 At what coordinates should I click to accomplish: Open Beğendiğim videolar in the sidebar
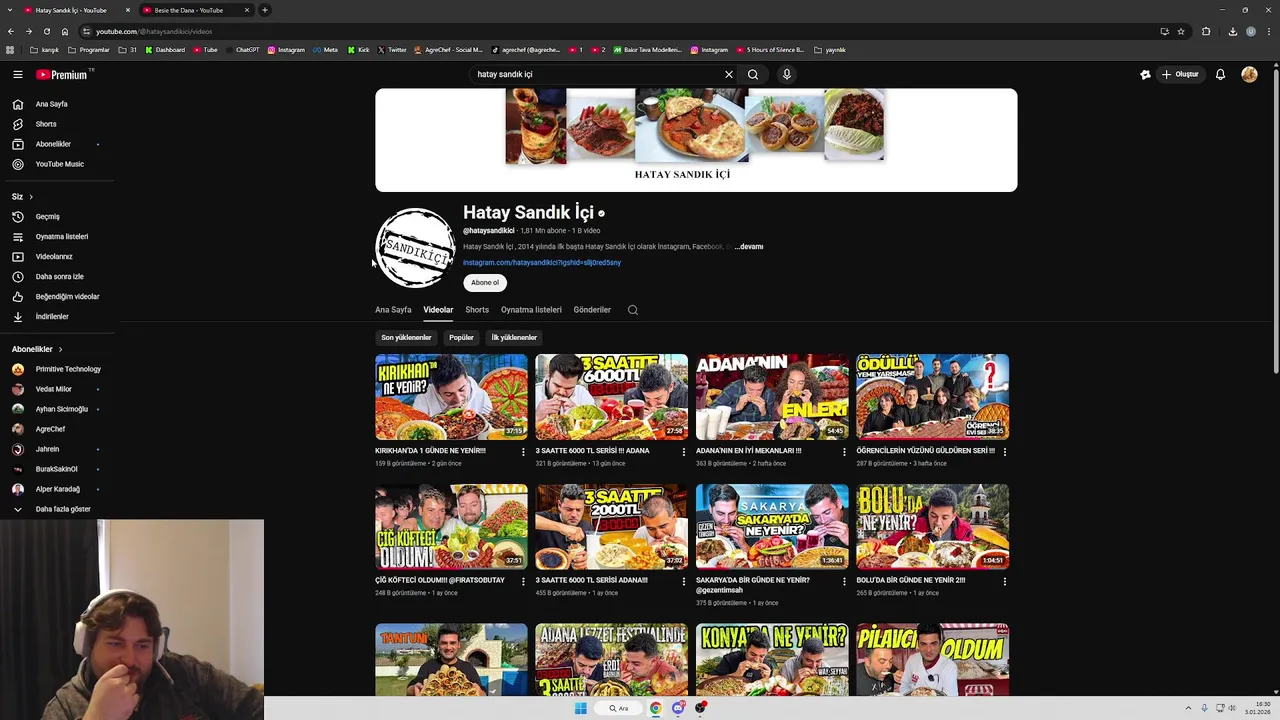[x=56, y=297]
